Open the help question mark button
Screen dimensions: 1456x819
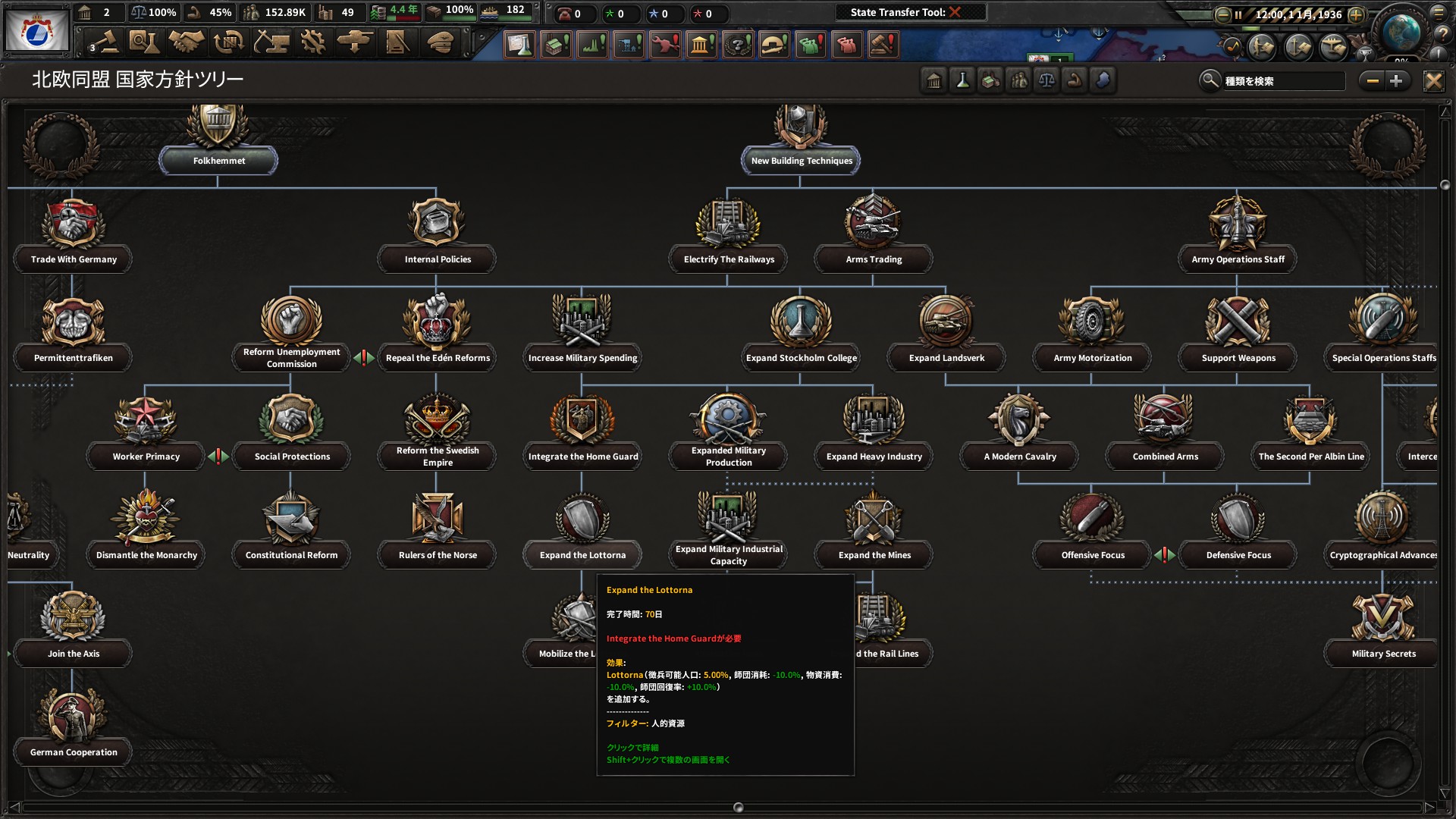pos(1442,34)
